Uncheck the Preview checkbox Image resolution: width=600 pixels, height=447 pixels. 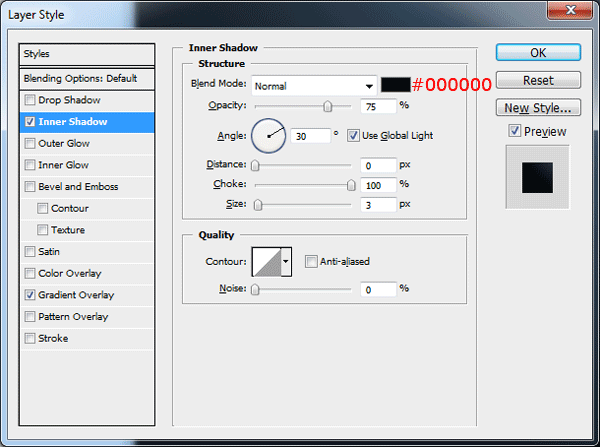tap(514, 131)
